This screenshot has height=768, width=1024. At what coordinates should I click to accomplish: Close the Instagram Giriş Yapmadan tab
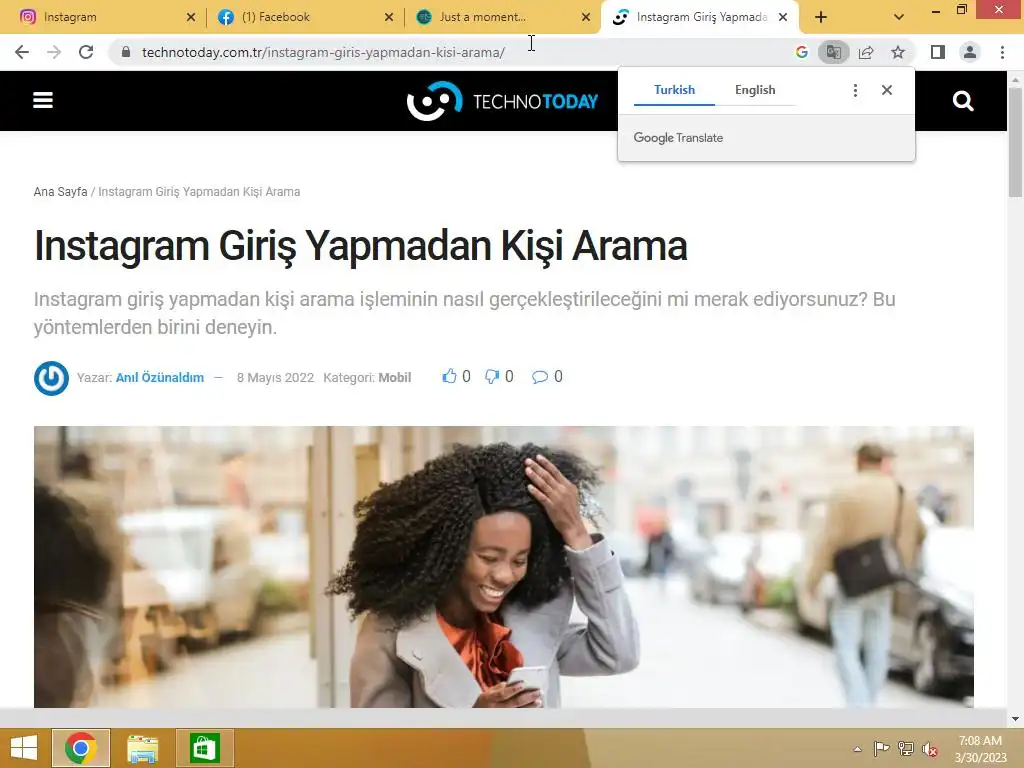783,17
